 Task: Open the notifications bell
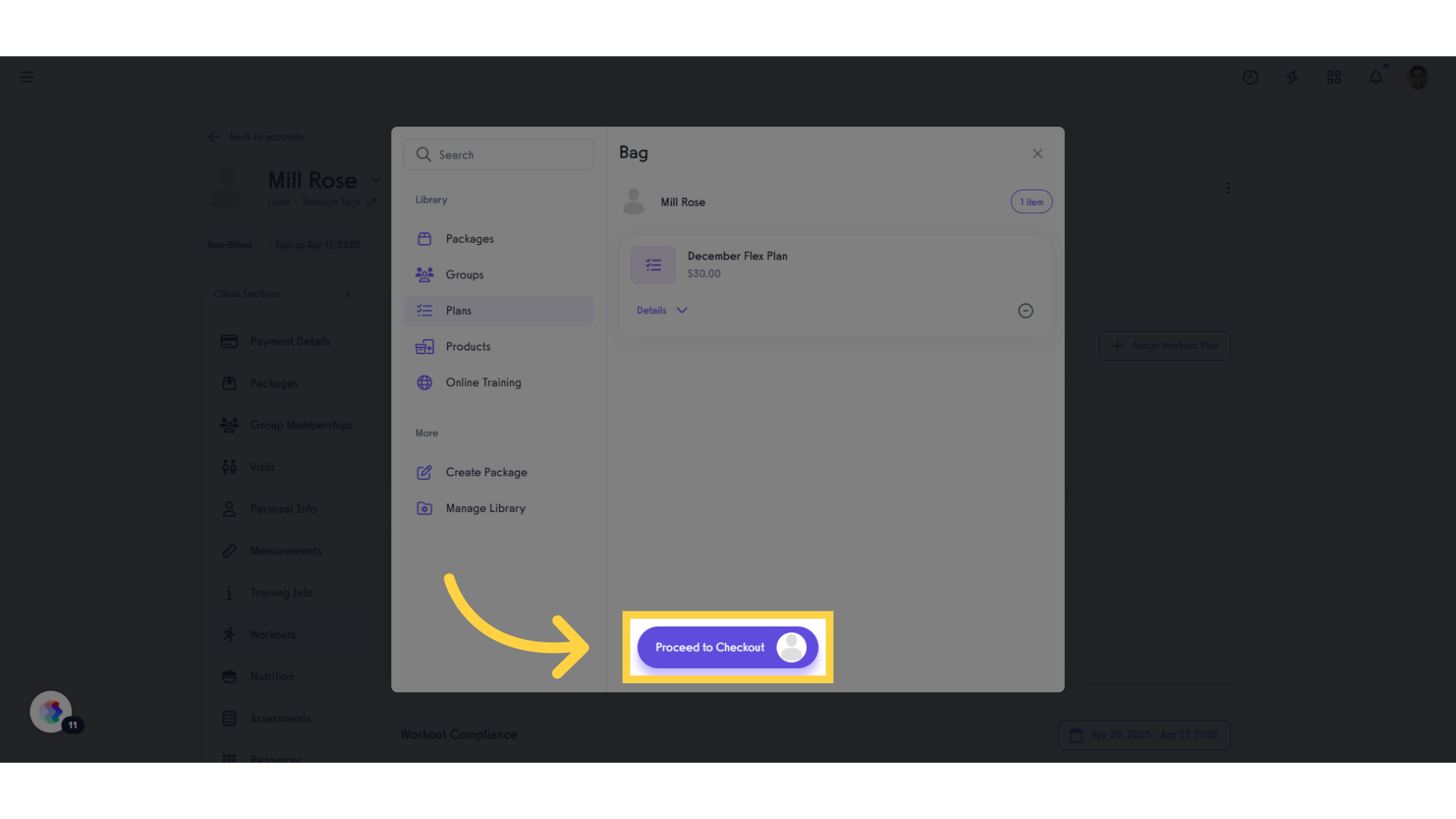[x=1376, y=77]
